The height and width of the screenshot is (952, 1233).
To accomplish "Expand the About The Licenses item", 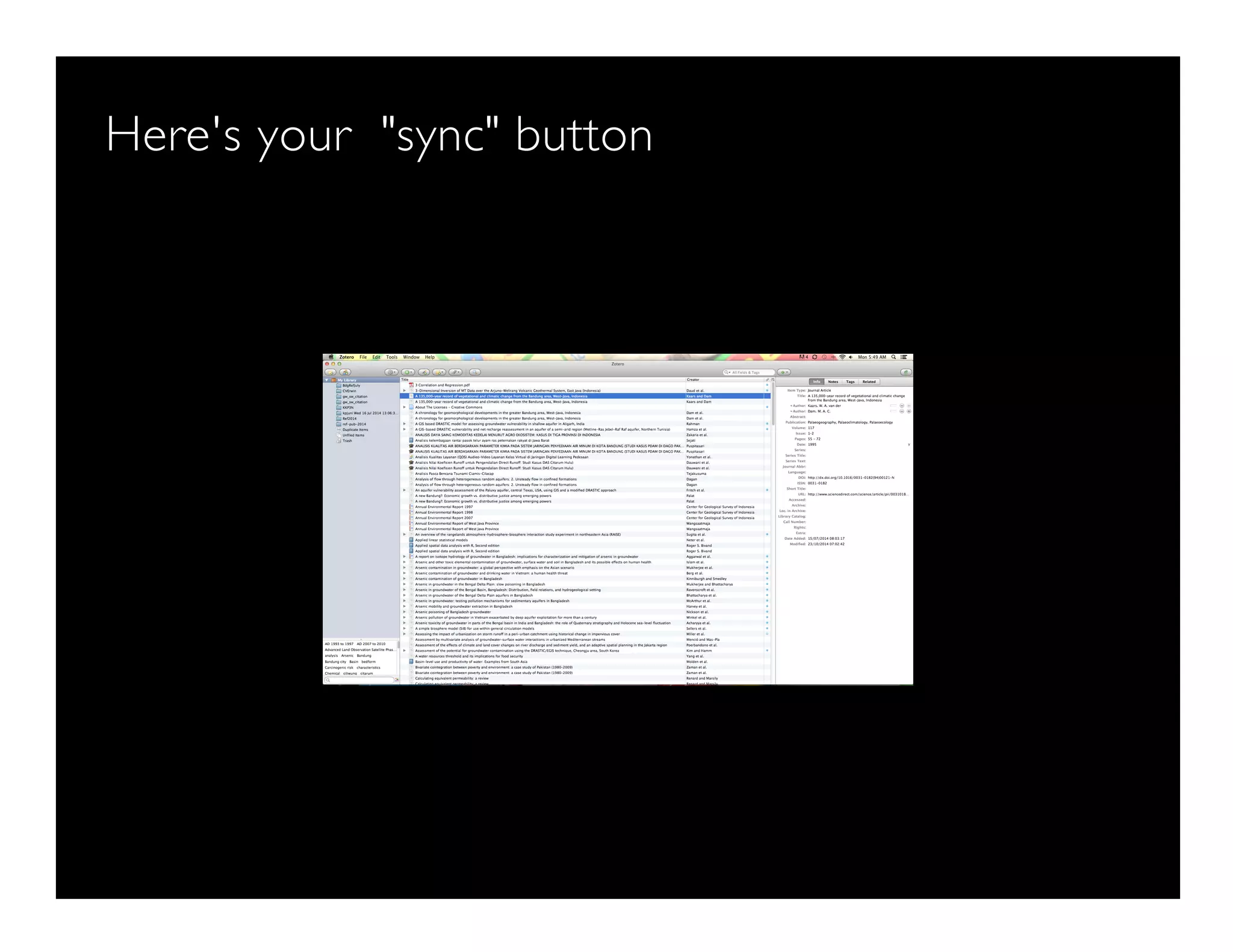I will pos(405,407).
